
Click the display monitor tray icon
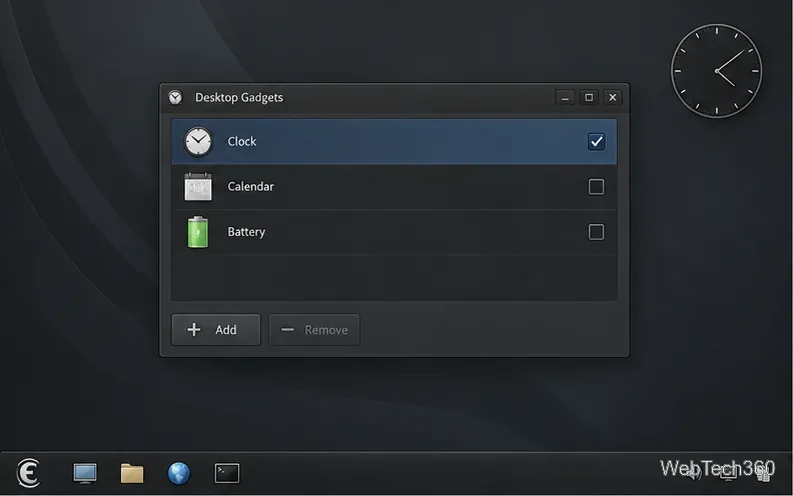tap(728, 472)
